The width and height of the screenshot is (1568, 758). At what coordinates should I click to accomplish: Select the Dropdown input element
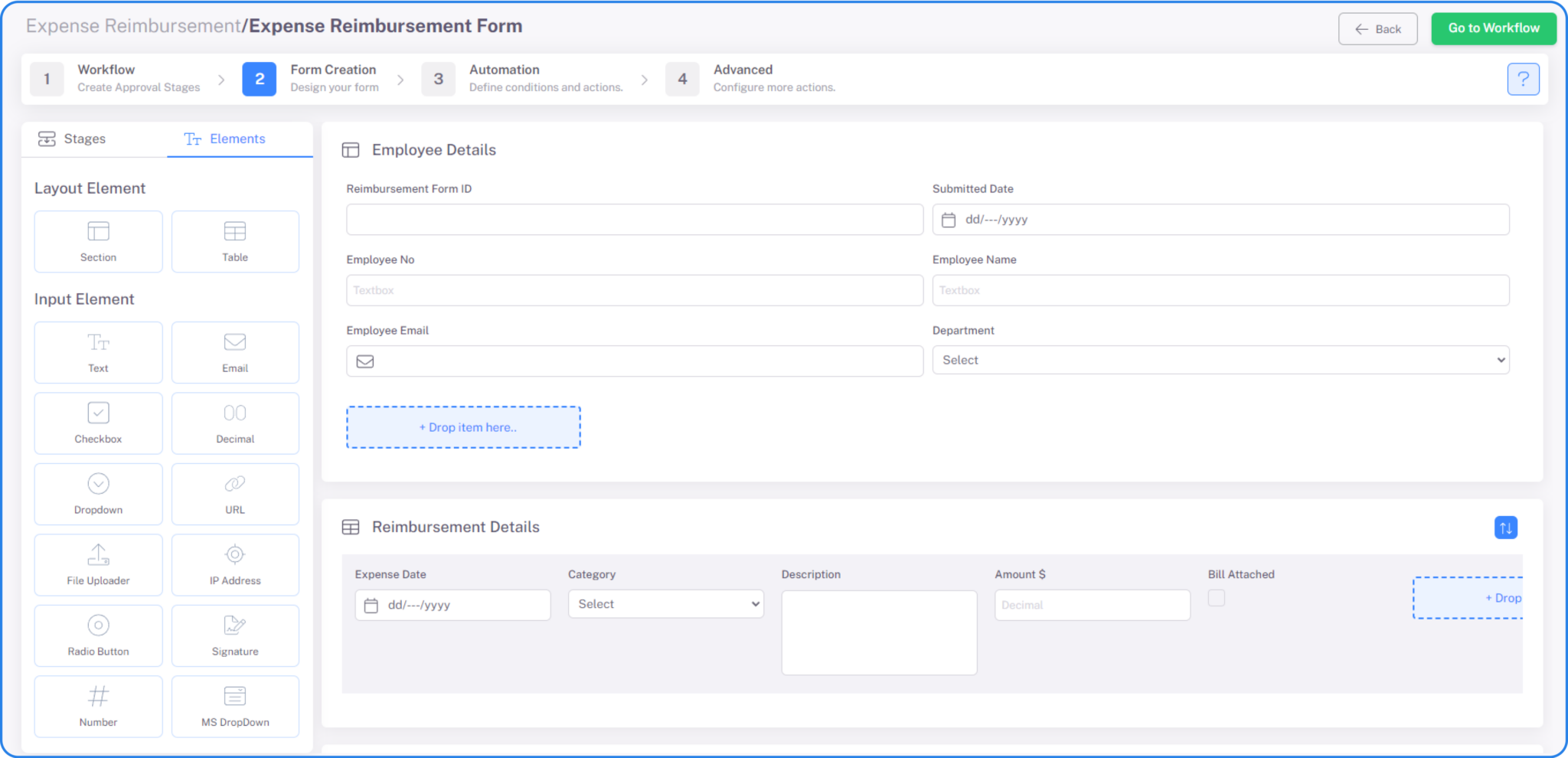pos(97,494)
